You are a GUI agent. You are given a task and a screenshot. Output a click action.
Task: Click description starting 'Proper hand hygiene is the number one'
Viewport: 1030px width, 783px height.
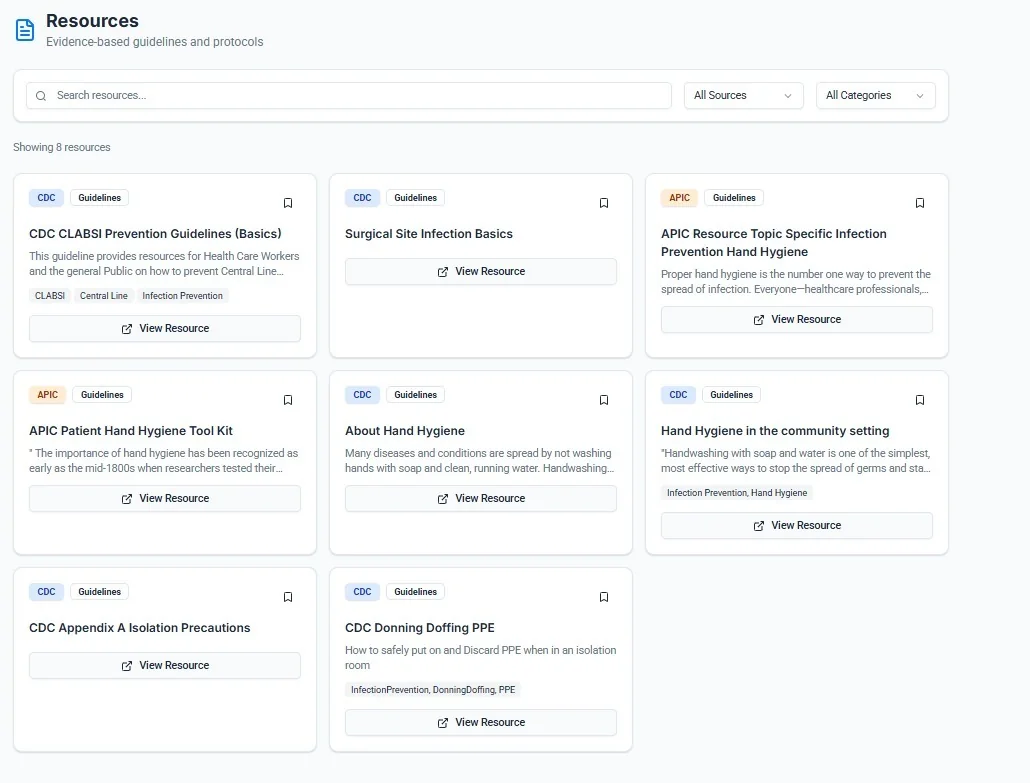pyautogui.click(x=795, y=282)
